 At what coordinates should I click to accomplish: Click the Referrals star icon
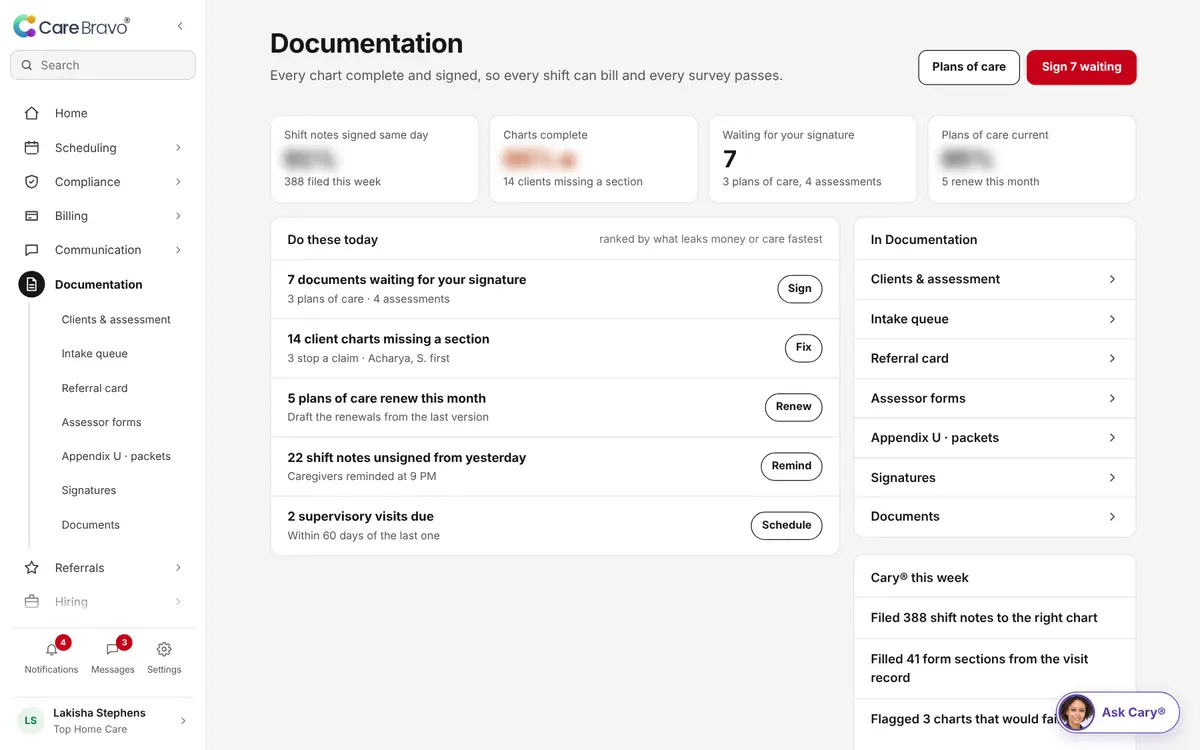(32, 567)
